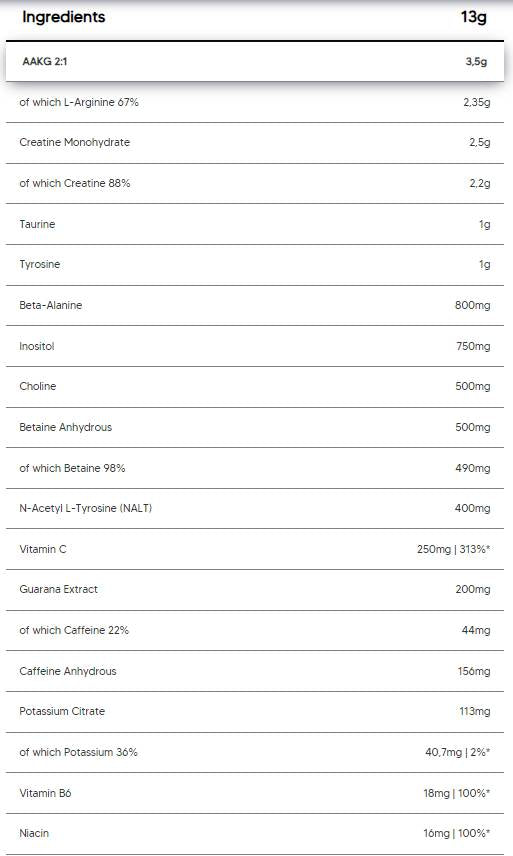The width and height of the screenshot is (513, 856).
Task: Select N-Acetyl L-Tyrosine (NALT) row
Action: 255,508
